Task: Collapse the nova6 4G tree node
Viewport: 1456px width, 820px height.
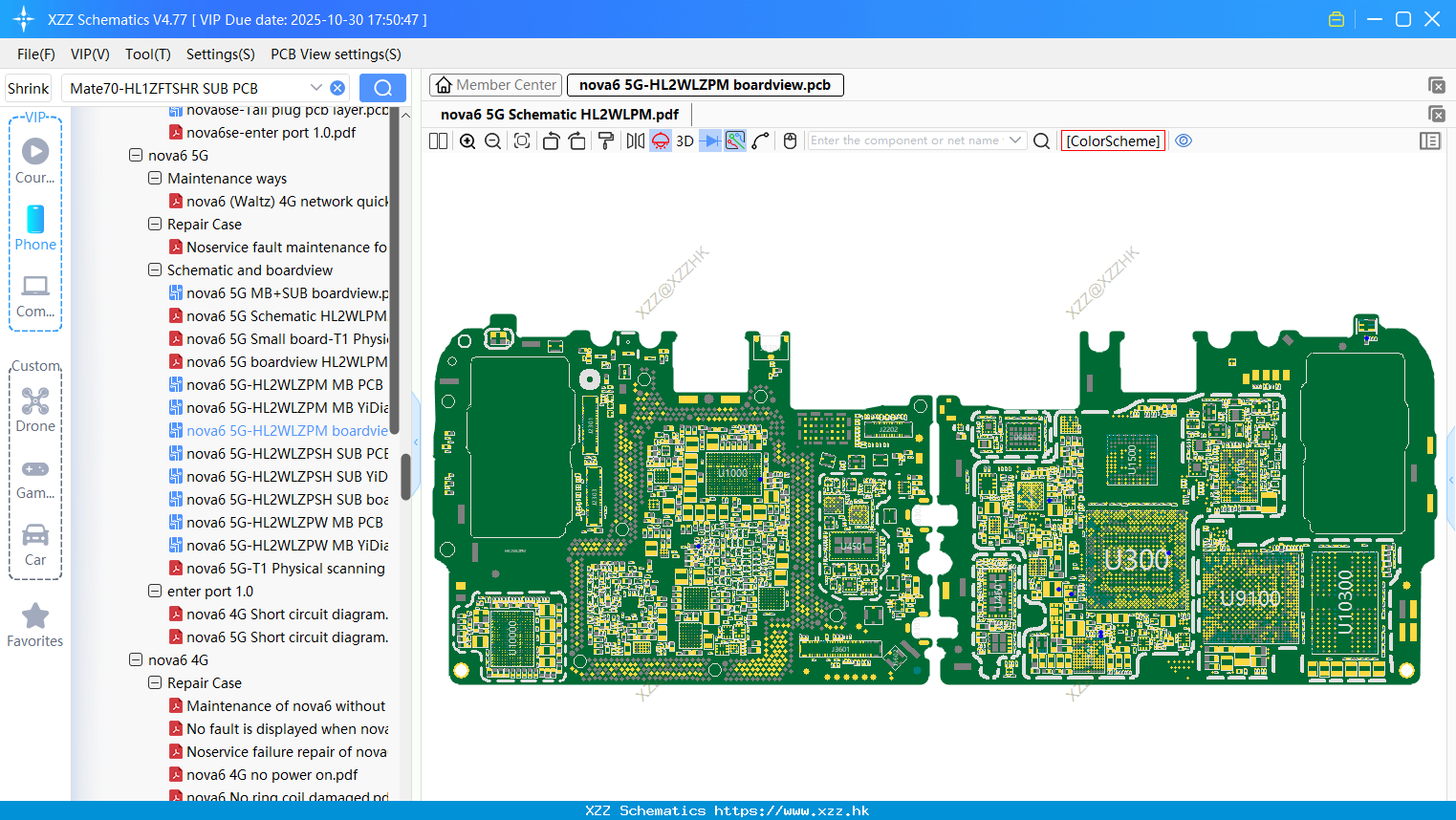Action: tap(136, 659)
